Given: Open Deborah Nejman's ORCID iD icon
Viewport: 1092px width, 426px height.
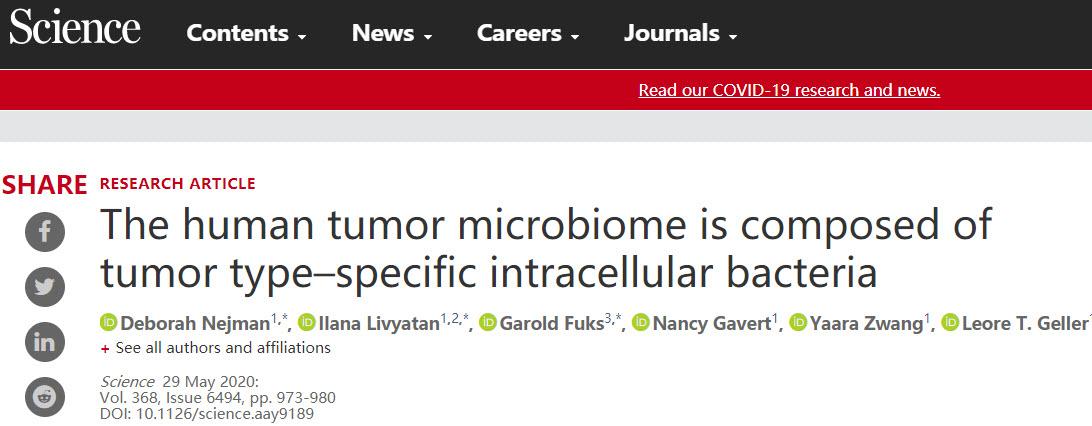Looking at the screenshot, I should point(109,323).
